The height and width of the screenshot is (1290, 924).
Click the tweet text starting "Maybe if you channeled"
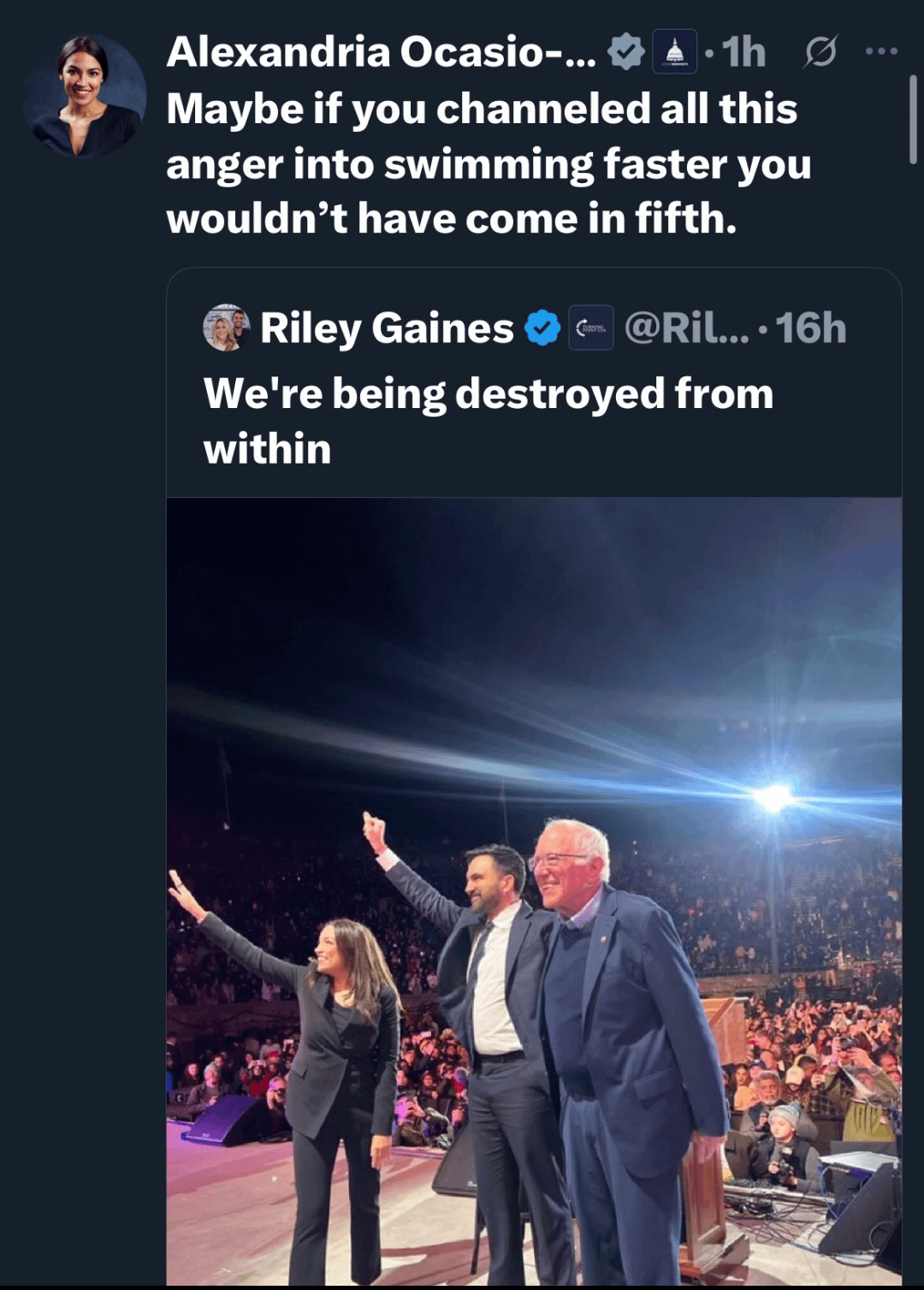point(488,163)
